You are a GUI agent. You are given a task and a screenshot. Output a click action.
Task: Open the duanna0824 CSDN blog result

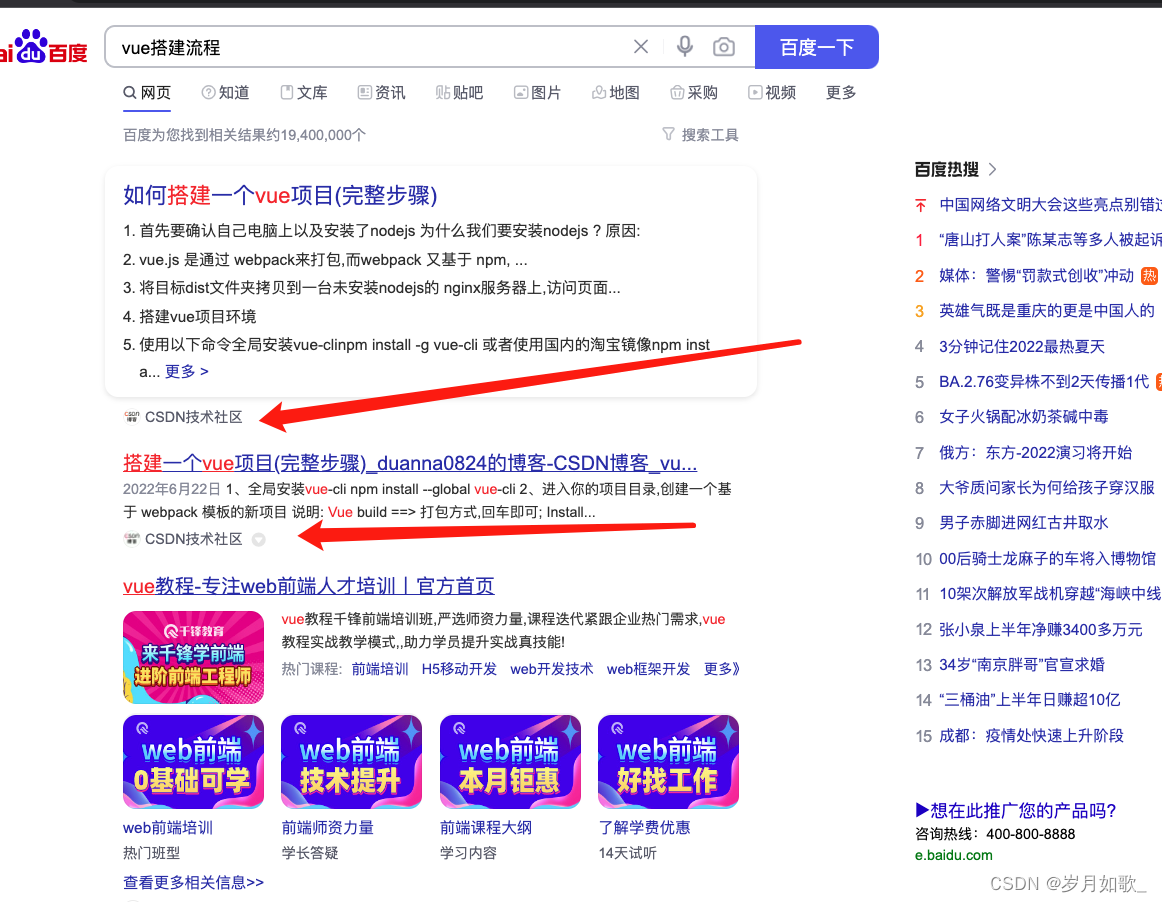(x=410, y=463)
